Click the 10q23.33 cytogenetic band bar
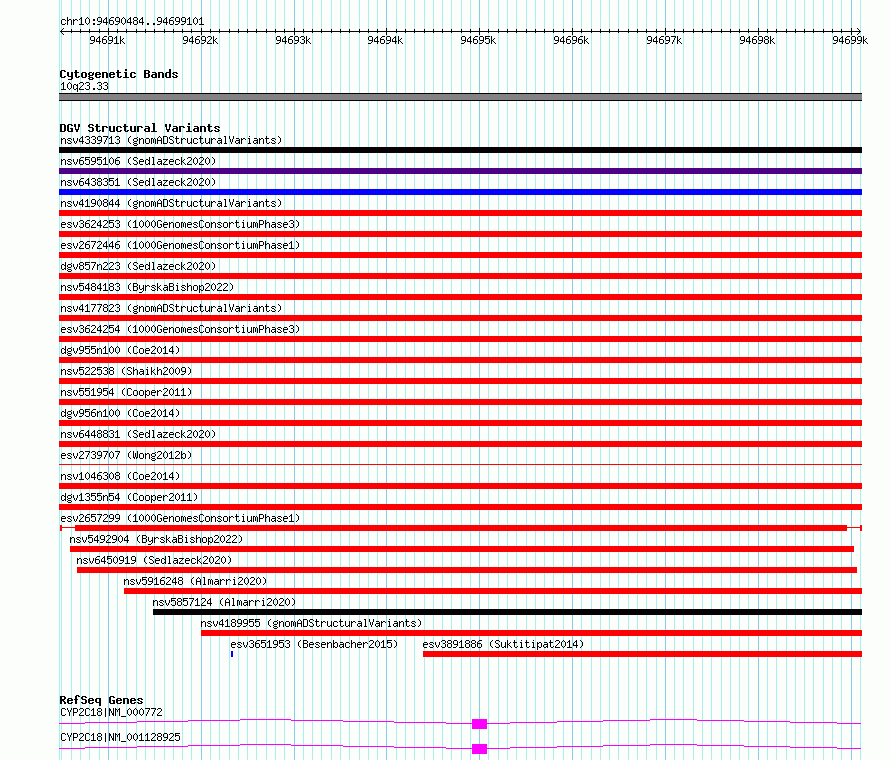 tap(460, 97)
